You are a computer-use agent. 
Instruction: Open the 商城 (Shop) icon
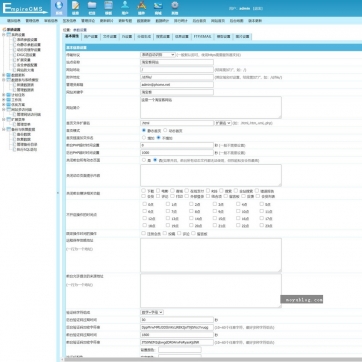coord(158,5)
